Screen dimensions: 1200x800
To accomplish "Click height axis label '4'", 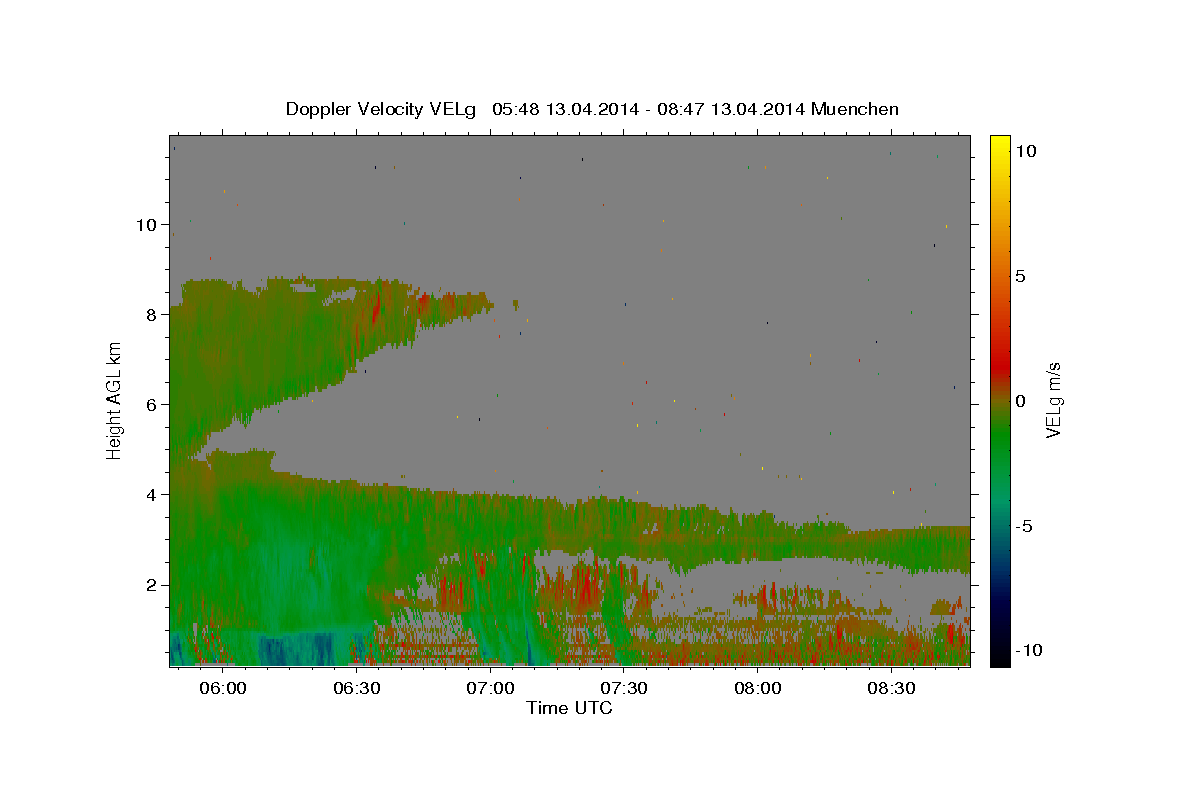I will click(x=152, y=495).
